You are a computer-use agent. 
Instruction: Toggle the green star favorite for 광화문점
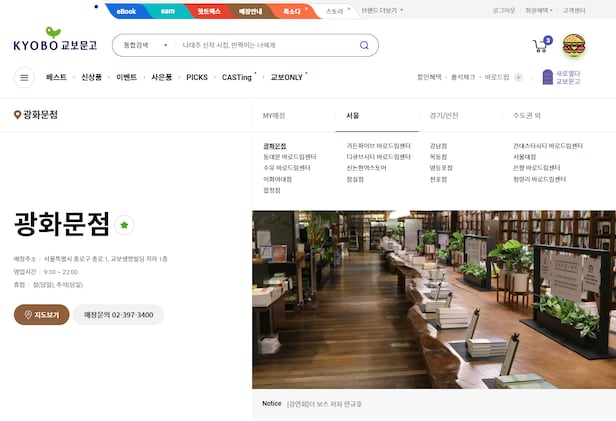tap(124, 225)
